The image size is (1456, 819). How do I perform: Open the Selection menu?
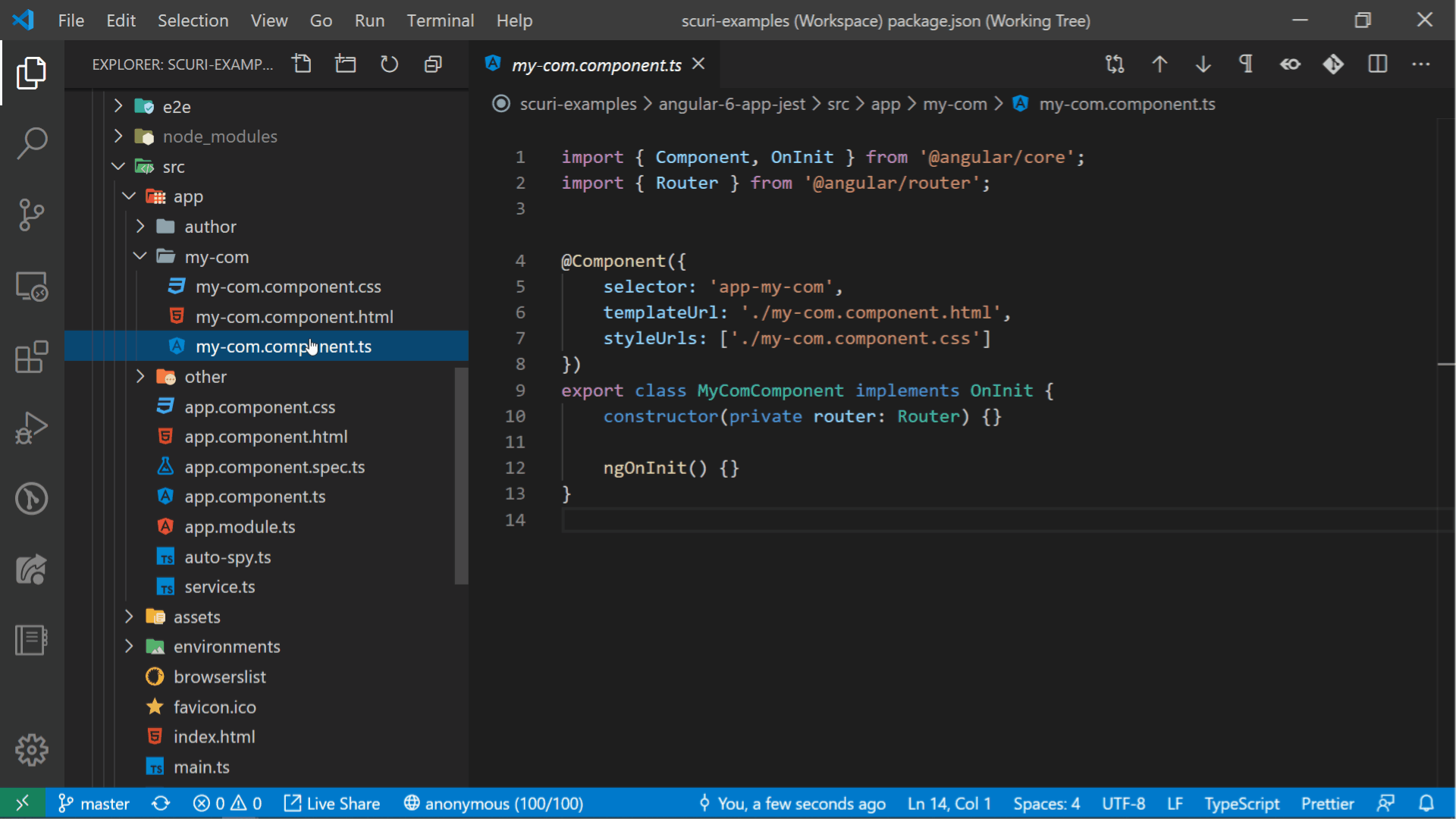pos(193,20)
